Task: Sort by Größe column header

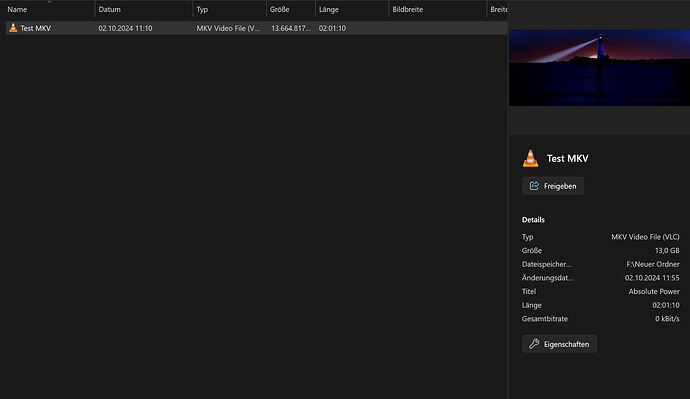Action: click(279, 9)
